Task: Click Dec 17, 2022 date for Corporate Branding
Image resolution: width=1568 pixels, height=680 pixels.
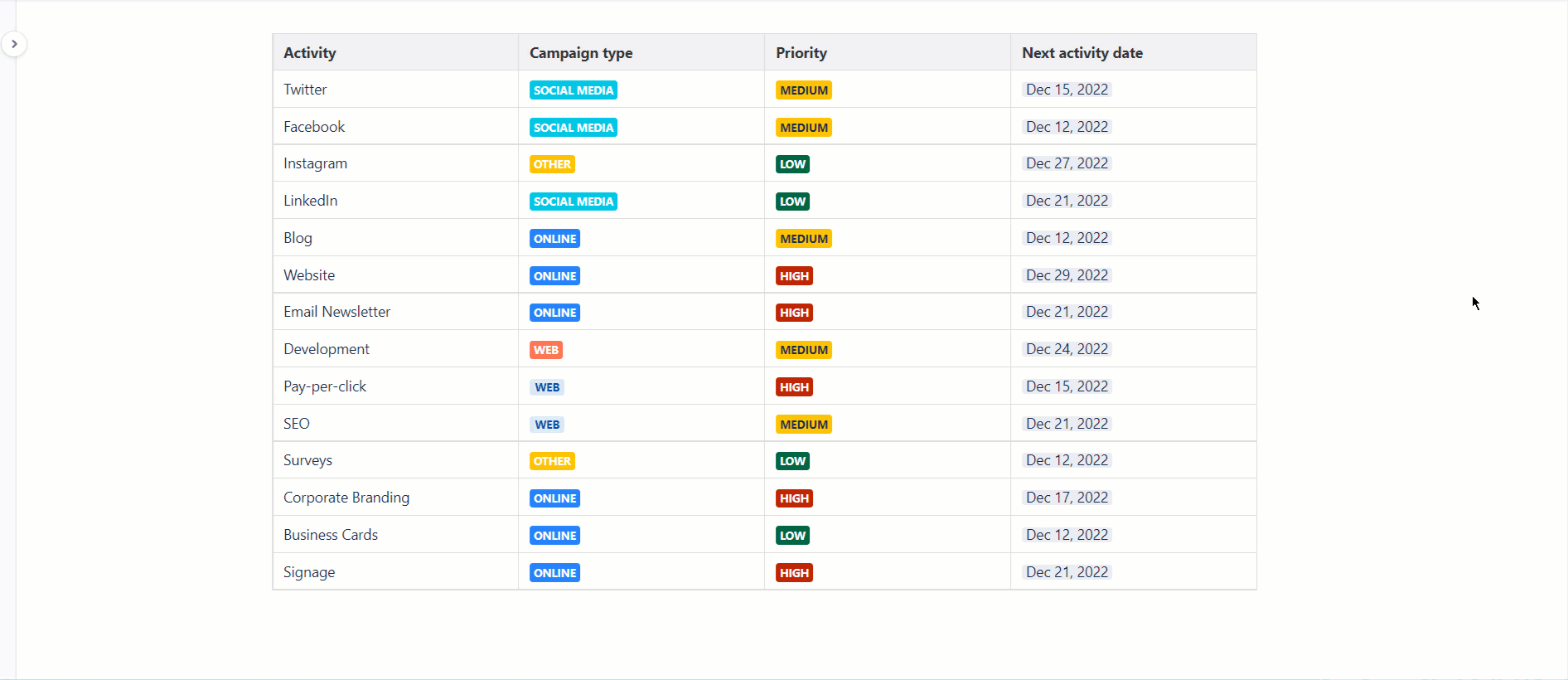Action: [x=1067, y=498]
